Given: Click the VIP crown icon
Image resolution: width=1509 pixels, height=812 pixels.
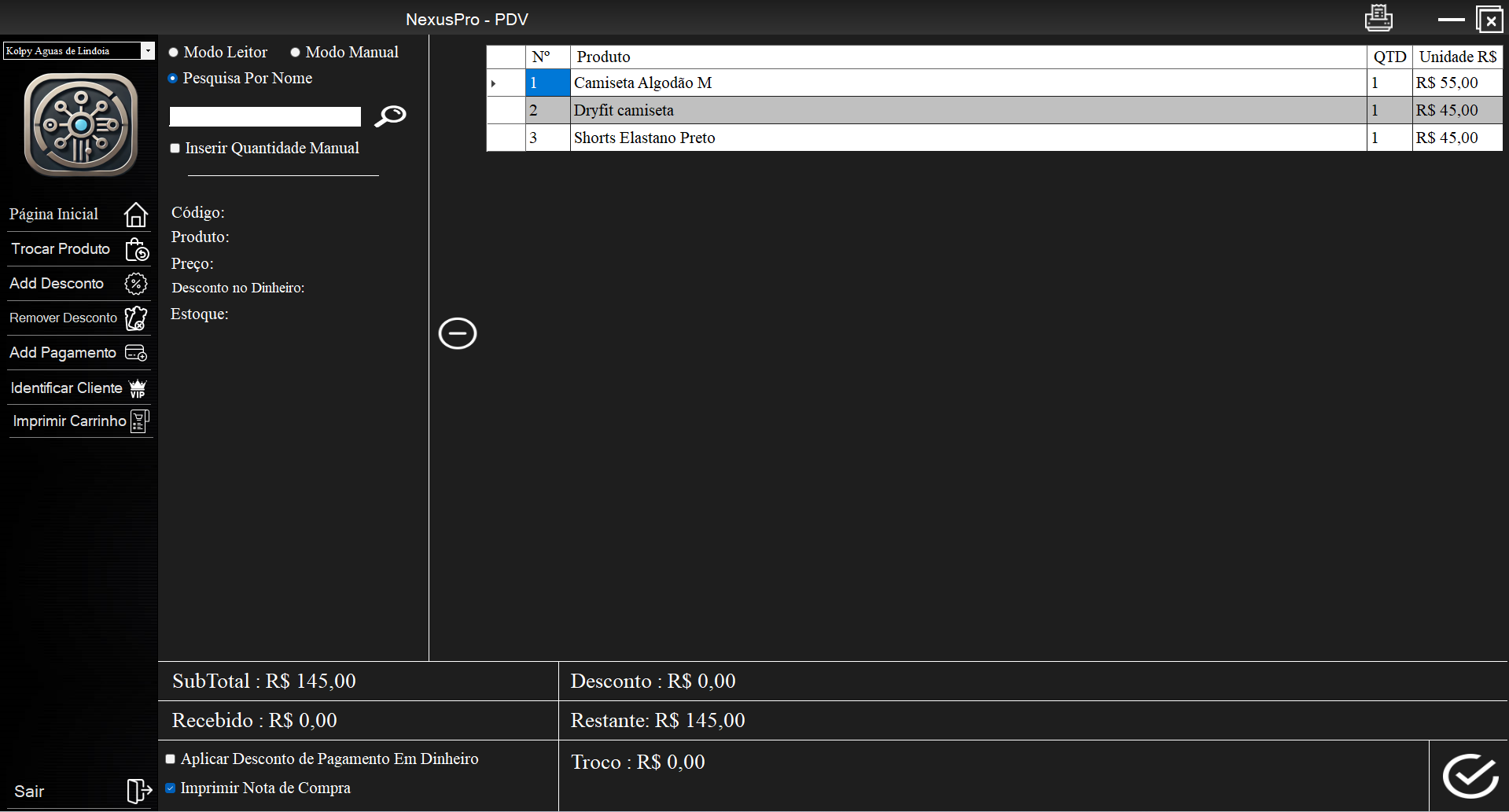Looking at the screenshot, I should pyautogui.click(x=138, y=388).
